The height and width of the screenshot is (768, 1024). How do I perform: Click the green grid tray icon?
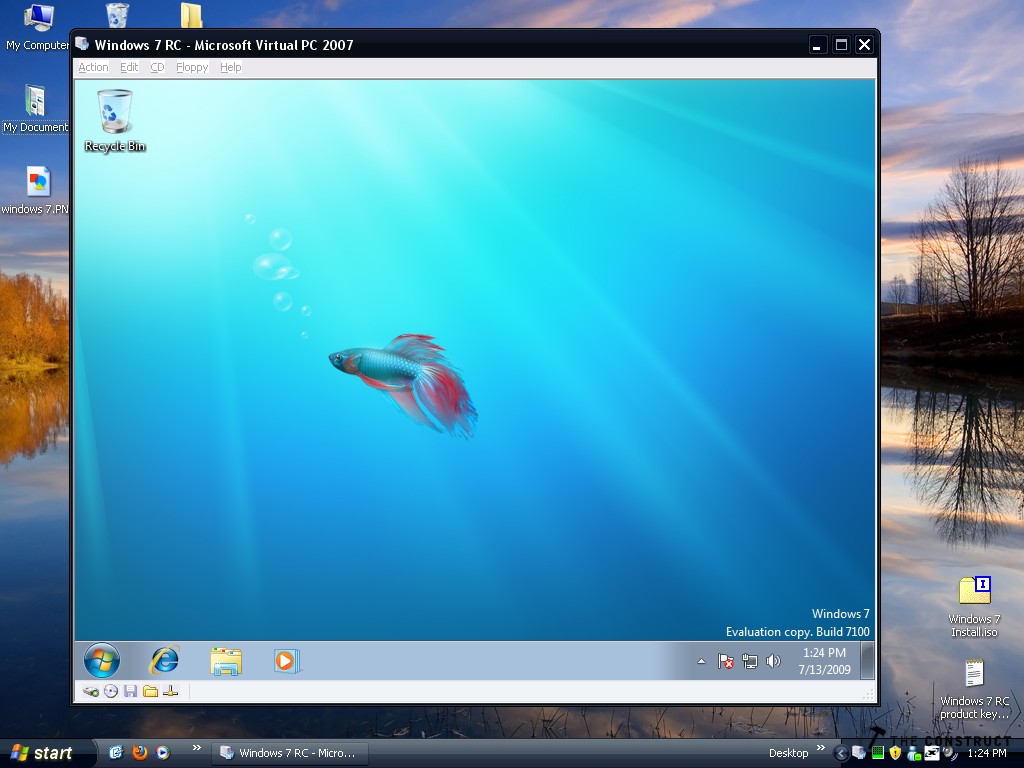[878, 753]
